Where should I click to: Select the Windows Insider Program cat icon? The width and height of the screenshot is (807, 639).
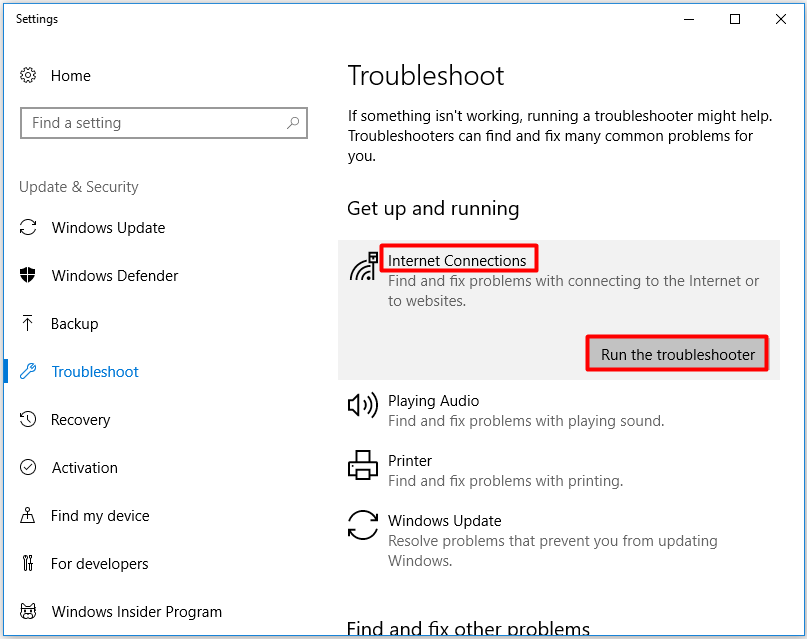(x=28, y=611)
